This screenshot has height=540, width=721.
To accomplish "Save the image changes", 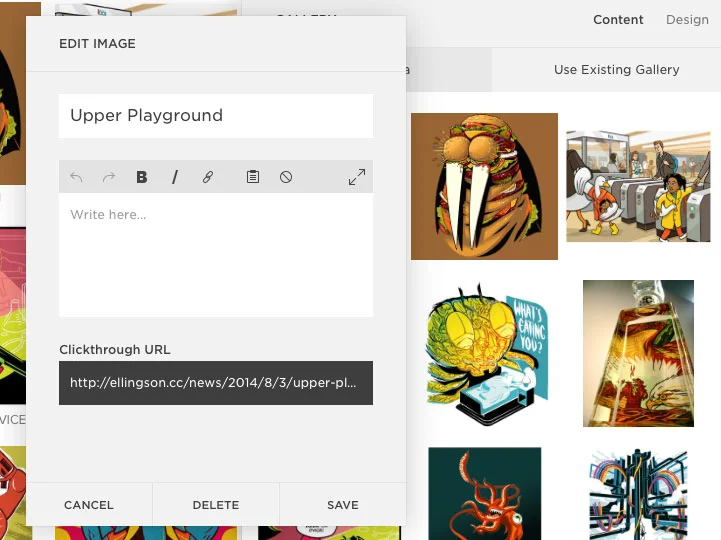I will [343, 505].
